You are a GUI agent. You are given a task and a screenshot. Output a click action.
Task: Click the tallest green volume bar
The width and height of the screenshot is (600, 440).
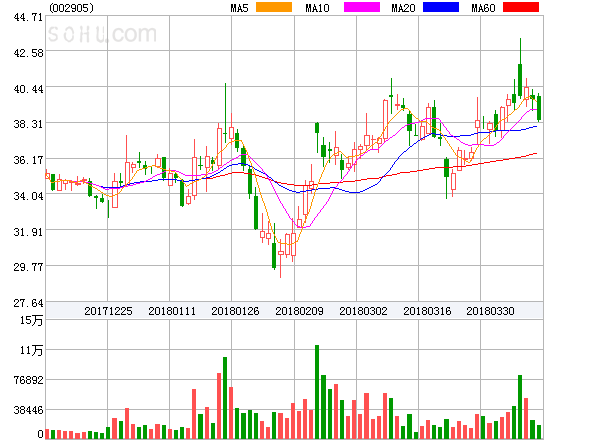317,392
